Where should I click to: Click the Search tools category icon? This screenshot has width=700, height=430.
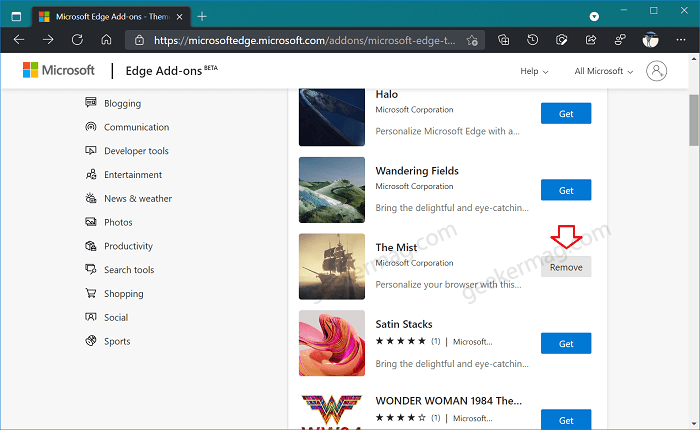click(x=91, y=270)
